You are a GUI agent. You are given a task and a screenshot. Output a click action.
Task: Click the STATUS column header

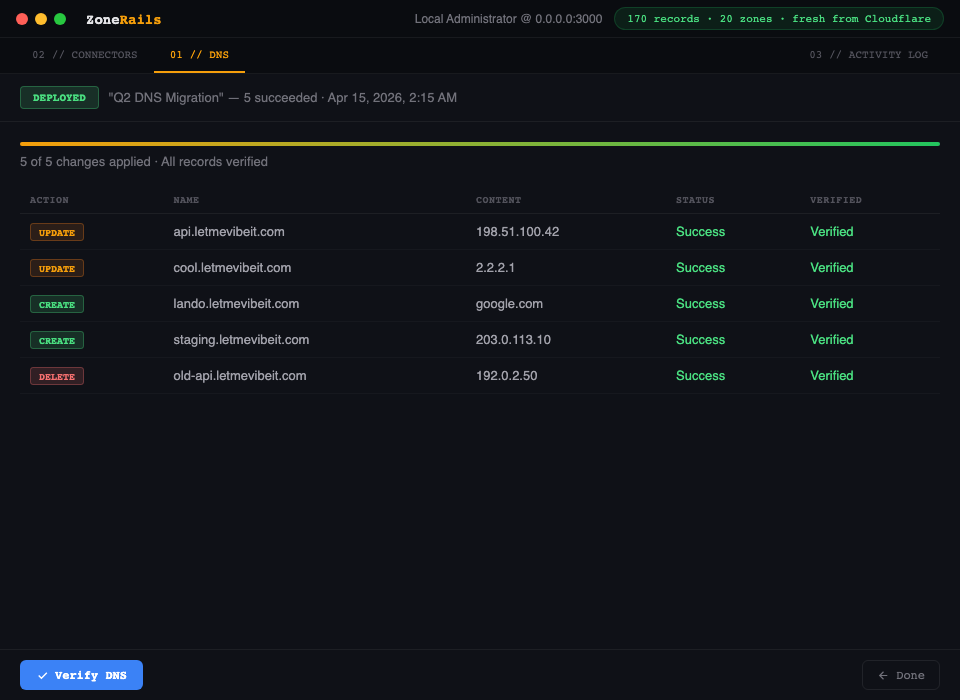pyautogui.click(x=695, y=200)
